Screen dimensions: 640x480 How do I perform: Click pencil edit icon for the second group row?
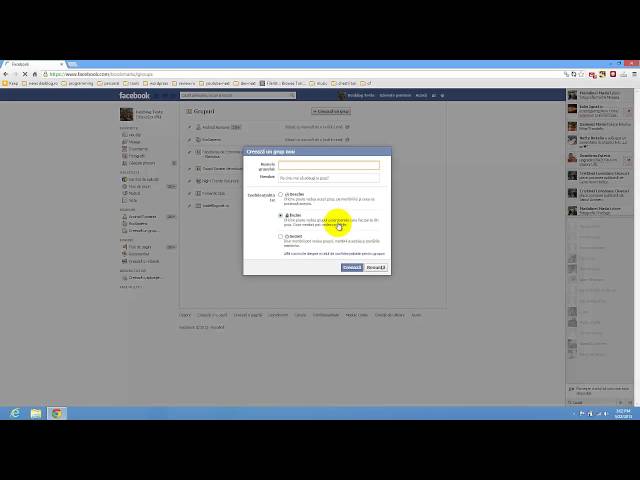(x=189, y=140)
